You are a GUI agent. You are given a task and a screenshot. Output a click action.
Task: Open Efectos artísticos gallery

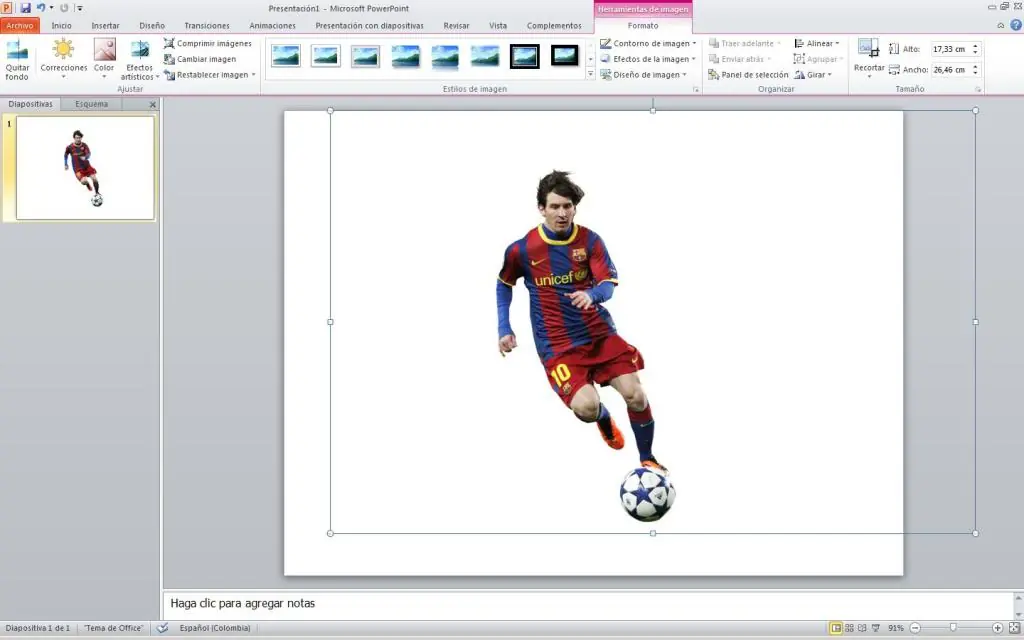pyautogui.click(x=140, y=60)
